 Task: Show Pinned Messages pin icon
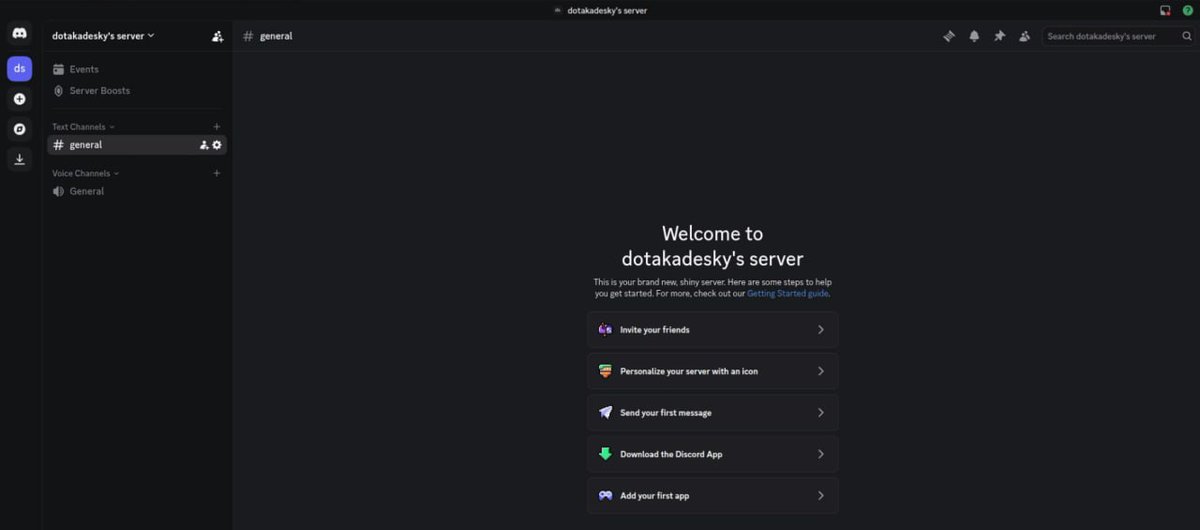[x=999, y=36]
